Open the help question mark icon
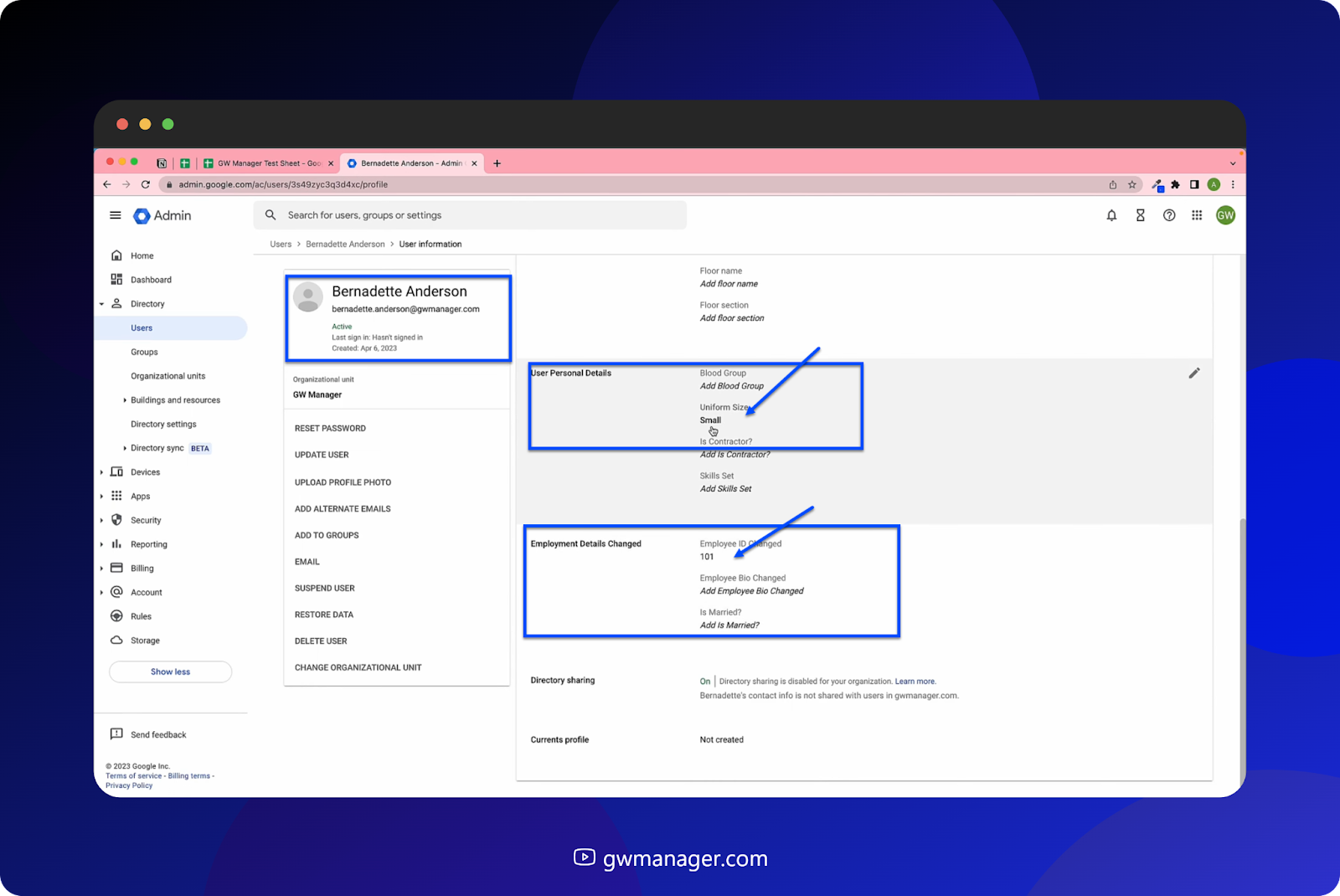Screen dimensions: 1340x896 click(1169, 215)
